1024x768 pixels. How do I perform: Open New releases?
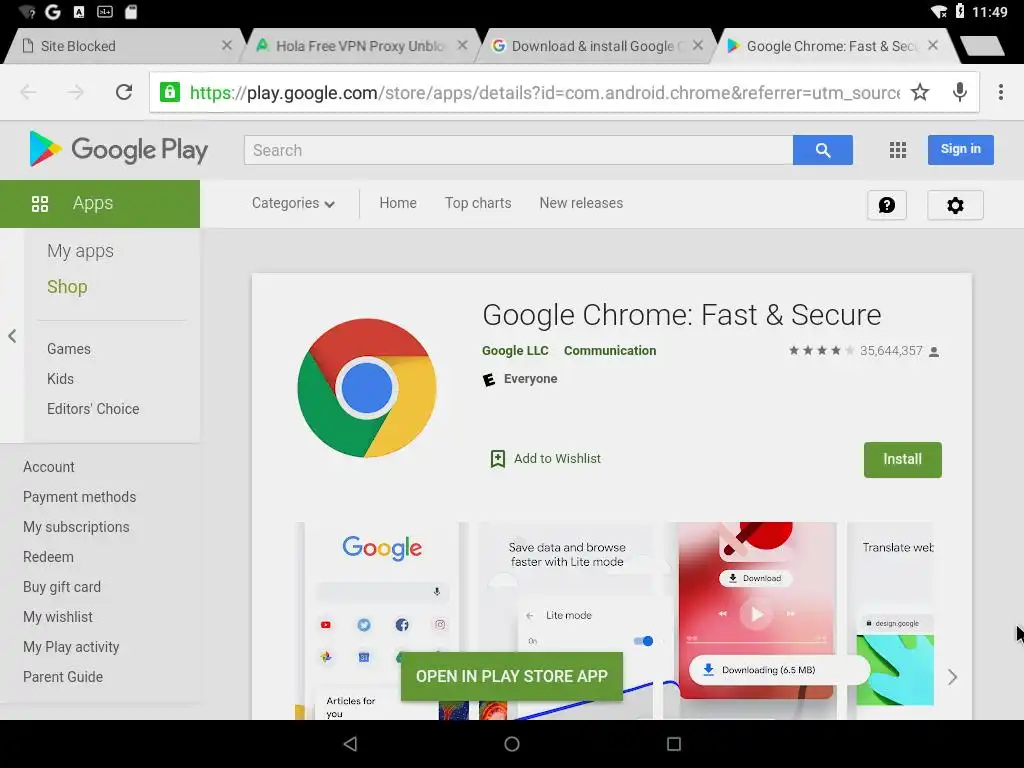pos(581,203)
